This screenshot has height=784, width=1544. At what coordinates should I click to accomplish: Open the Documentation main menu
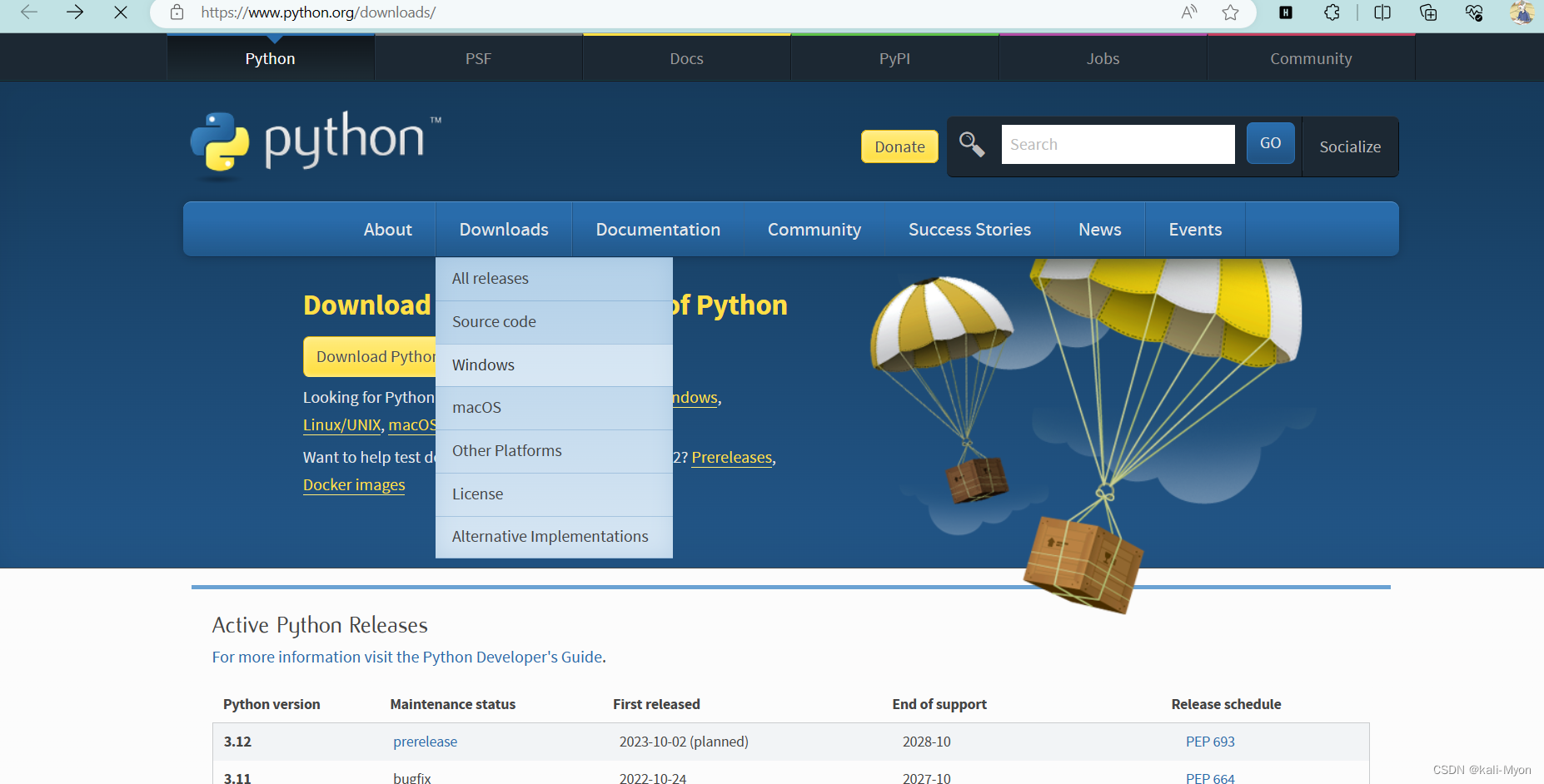pos(658,230)
